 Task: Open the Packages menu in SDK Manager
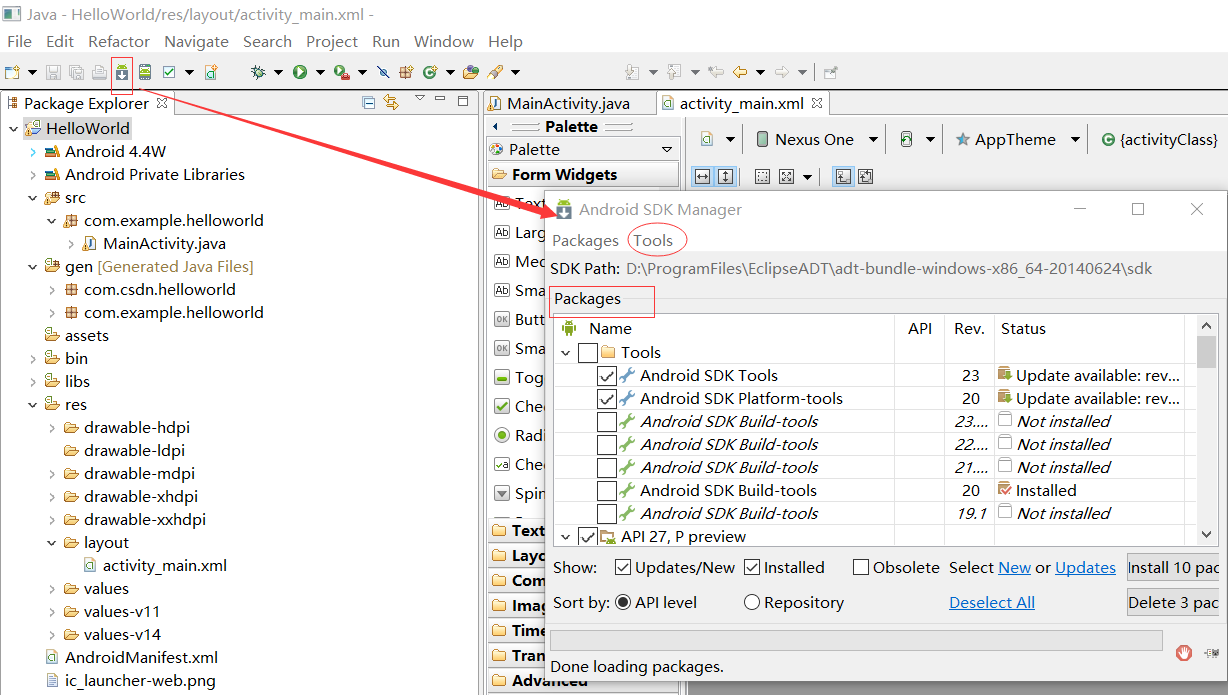(585, 240)
